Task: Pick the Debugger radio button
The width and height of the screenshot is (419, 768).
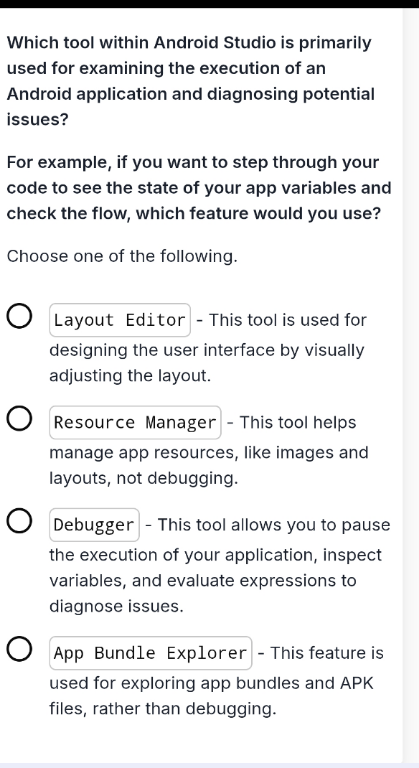Action: 20,523
